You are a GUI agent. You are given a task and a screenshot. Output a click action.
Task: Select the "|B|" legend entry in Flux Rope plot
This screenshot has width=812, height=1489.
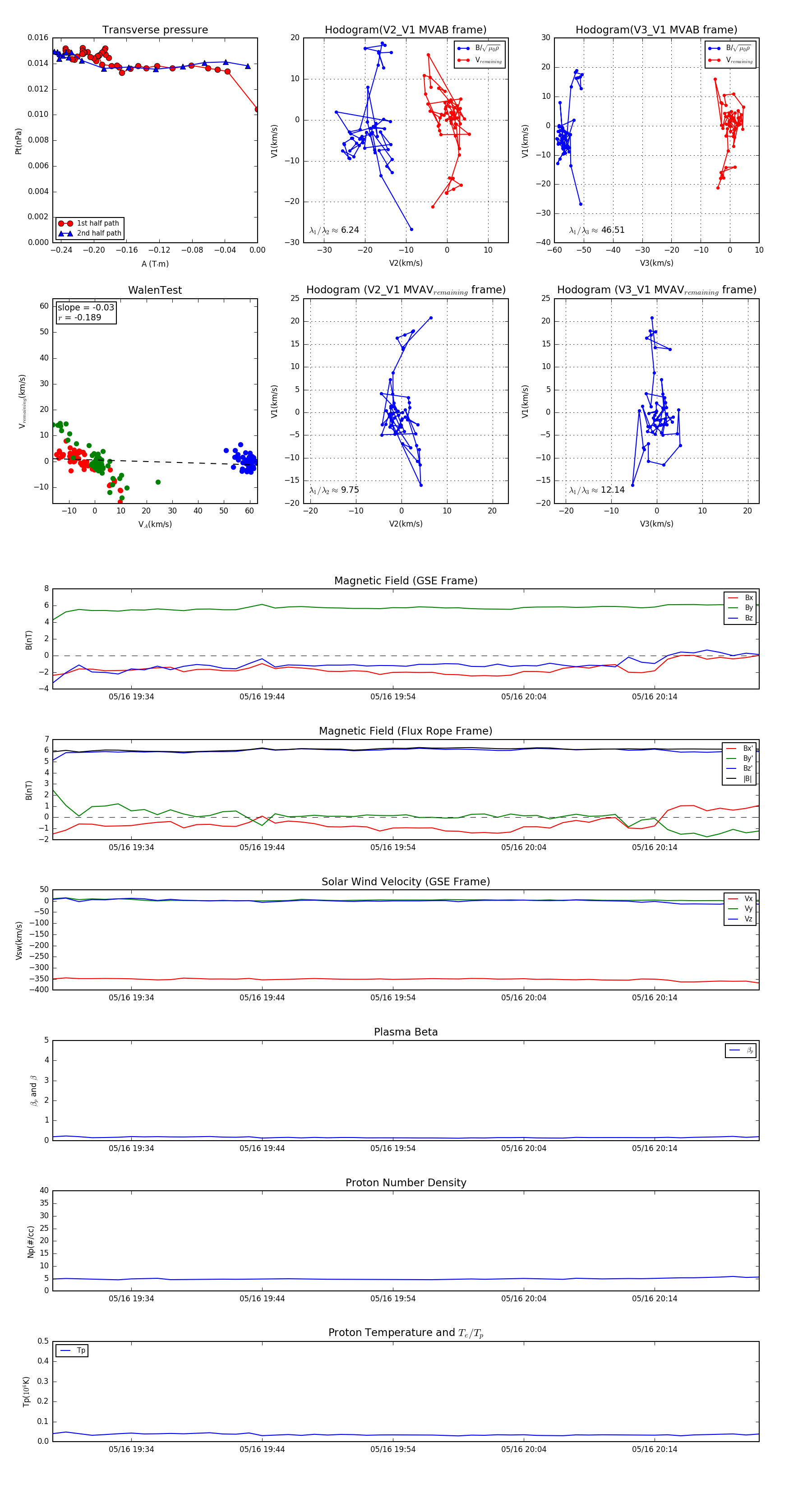739,779
